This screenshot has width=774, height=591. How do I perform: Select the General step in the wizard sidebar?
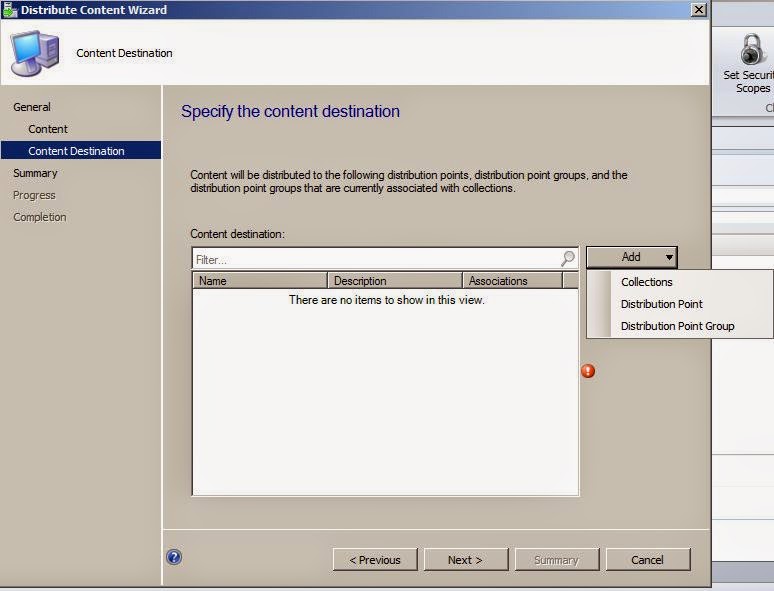point(32,107)
